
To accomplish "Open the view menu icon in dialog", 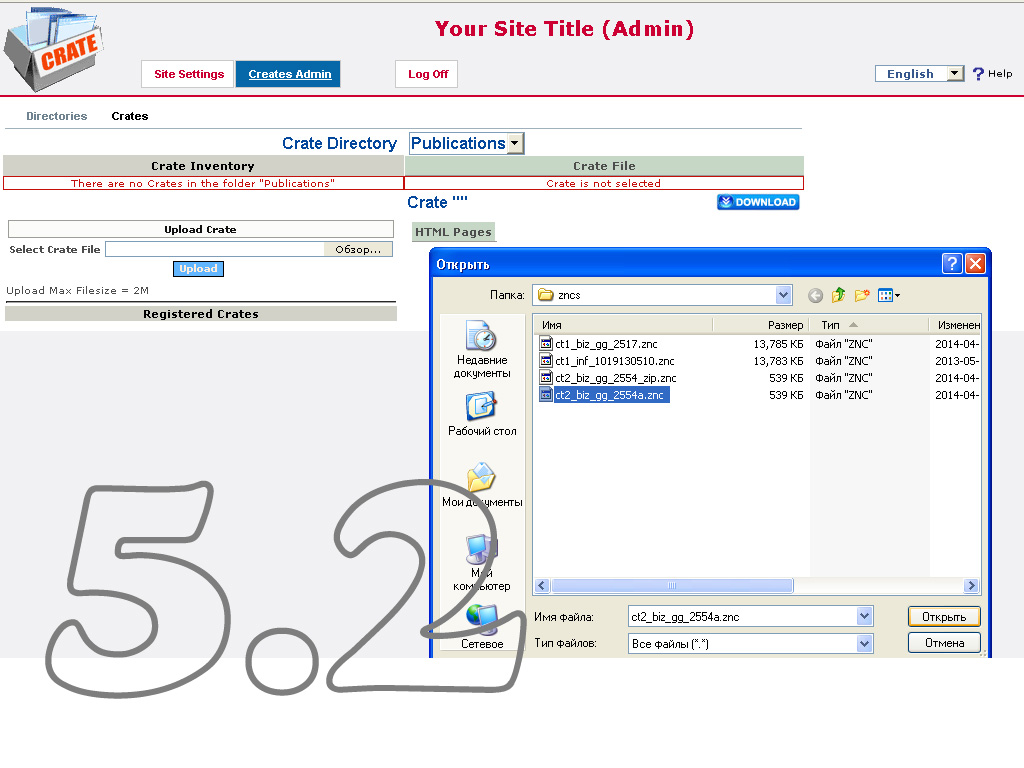I will [x=888, y=295].
